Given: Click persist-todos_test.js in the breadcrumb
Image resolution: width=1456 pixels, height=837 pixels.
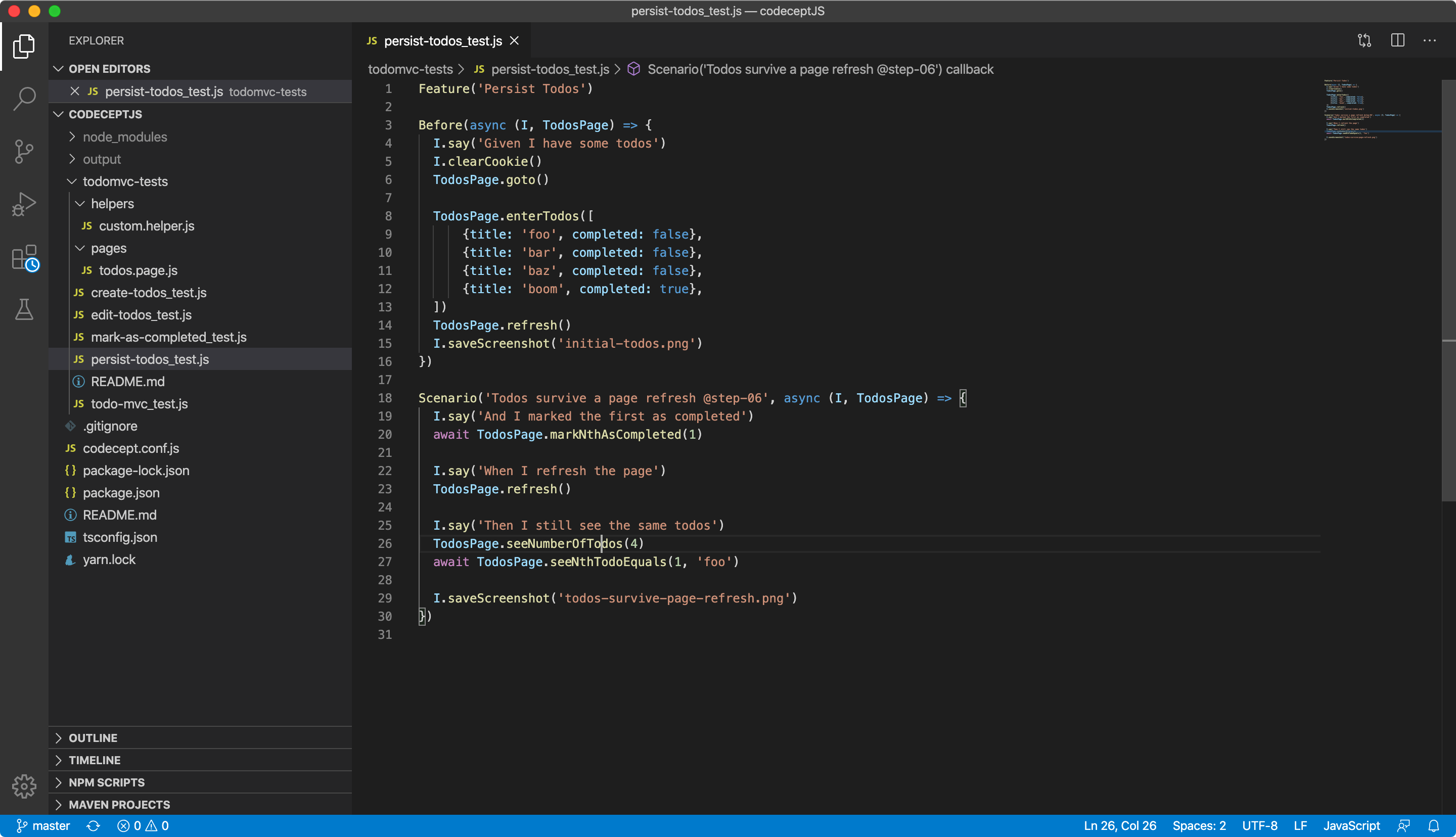Looking at the screenshot, I should [x=550, y=70].
